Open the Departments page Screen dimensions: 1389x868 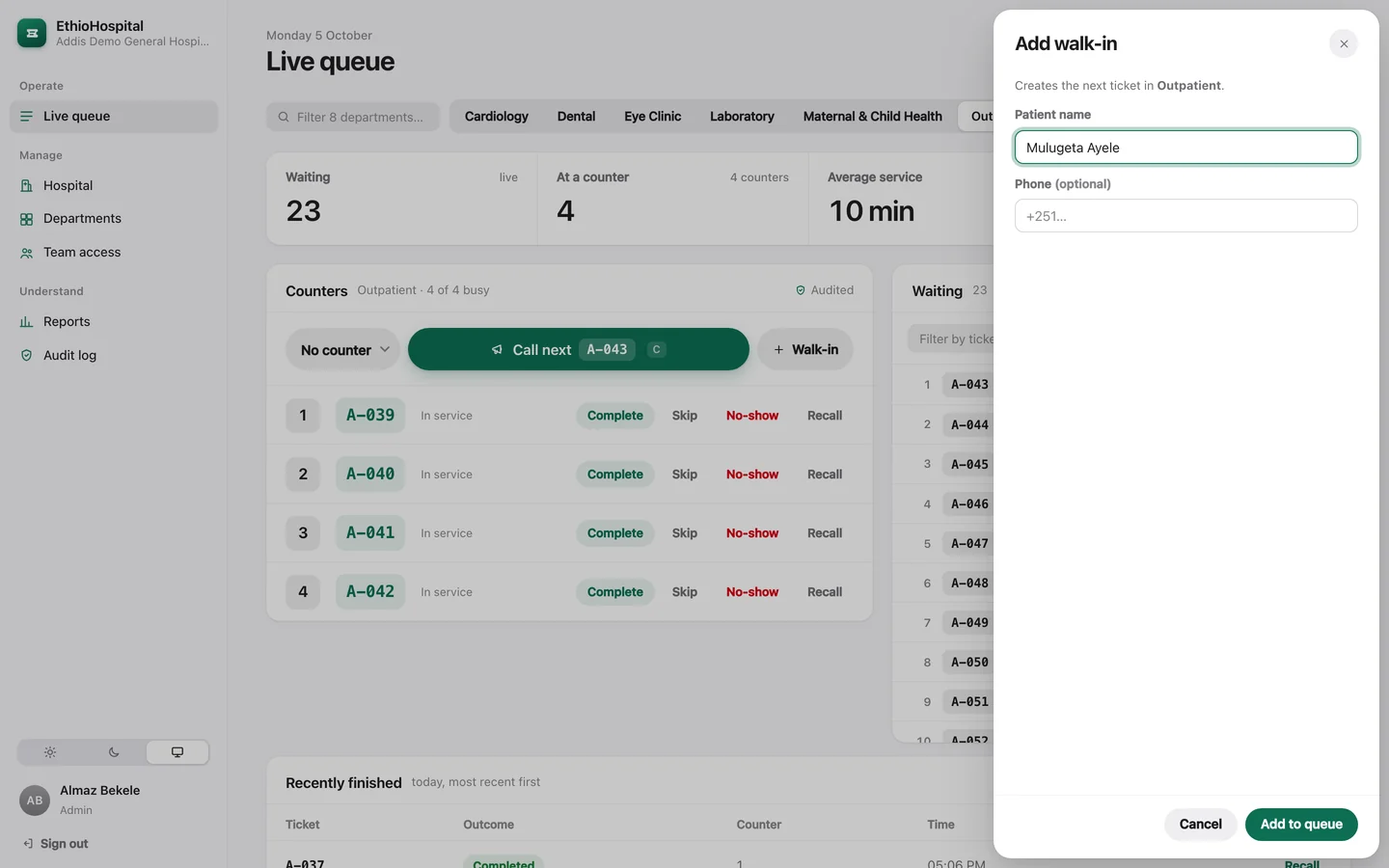114,219
